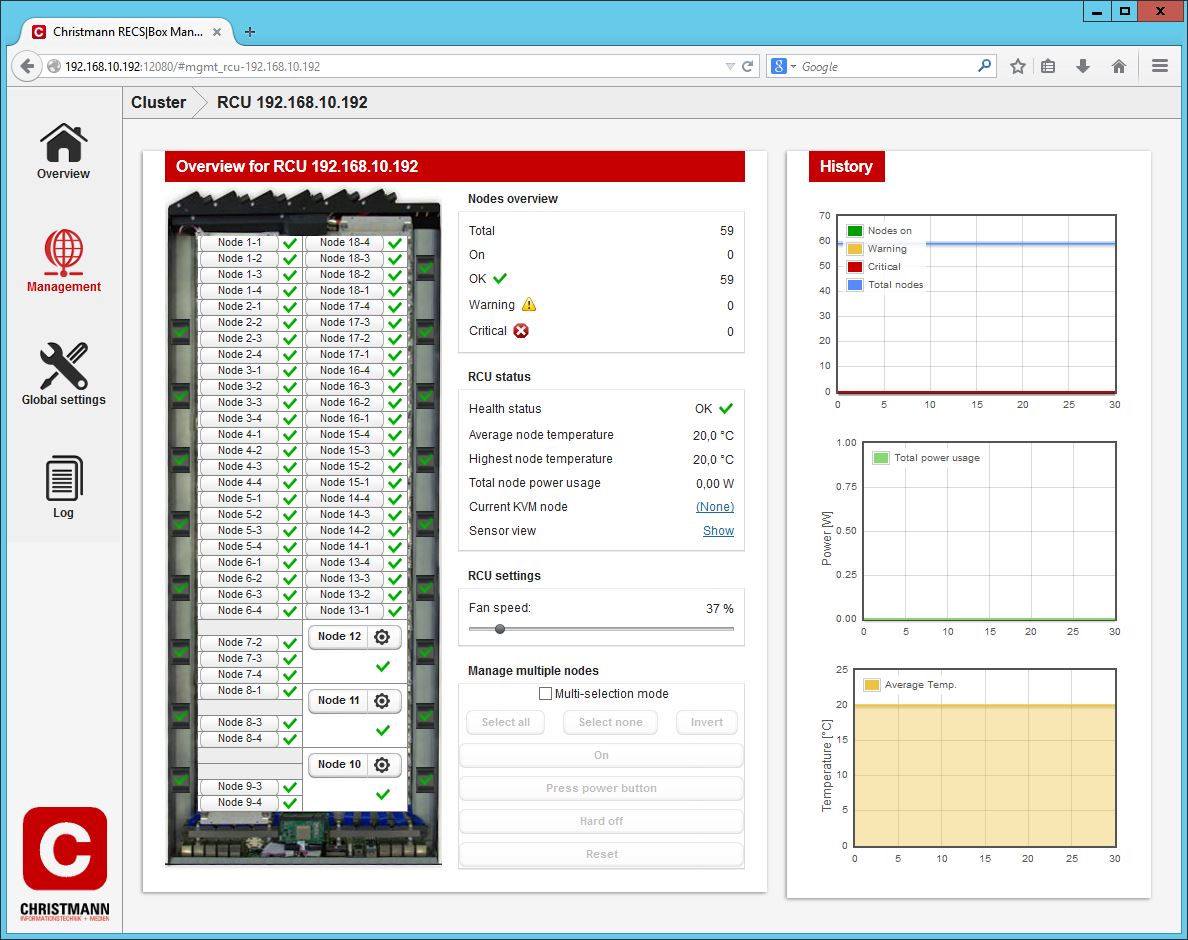The height and width of the screenshot is (940, 1188).
Task: Click the Invert selection button
Action: click(x=706, y=723)
